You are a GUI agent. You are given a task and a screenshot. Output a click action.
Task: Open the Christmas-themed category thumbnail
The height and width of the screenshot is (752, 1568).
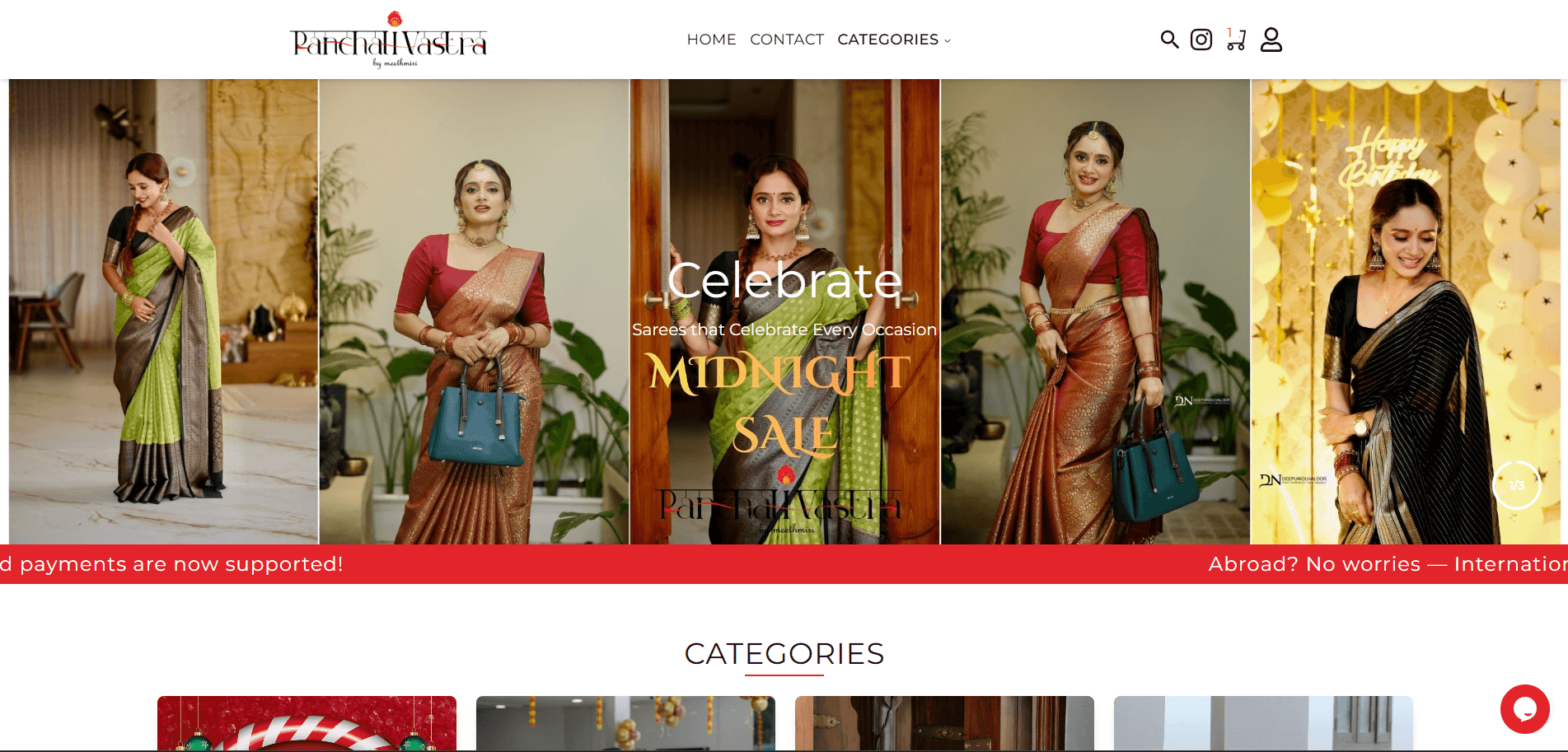coord(307,723)
